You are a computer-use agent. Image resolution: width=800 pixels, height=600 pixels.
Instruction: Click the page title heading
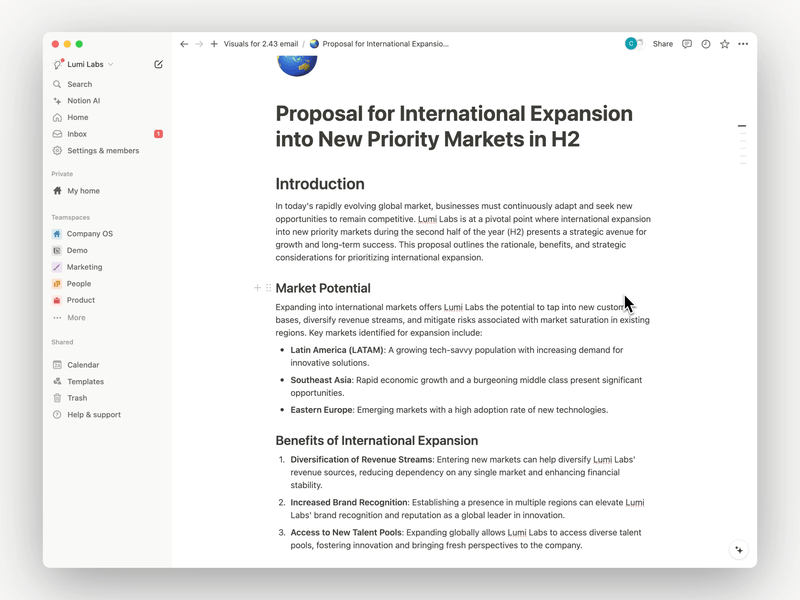(454, 126)
